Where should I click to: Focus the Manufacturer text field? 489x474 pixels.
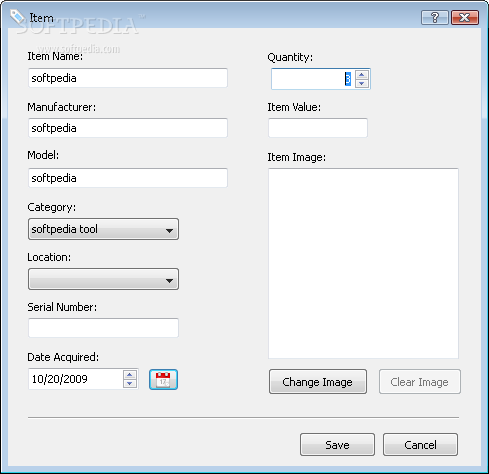click(x=128, y=128)
